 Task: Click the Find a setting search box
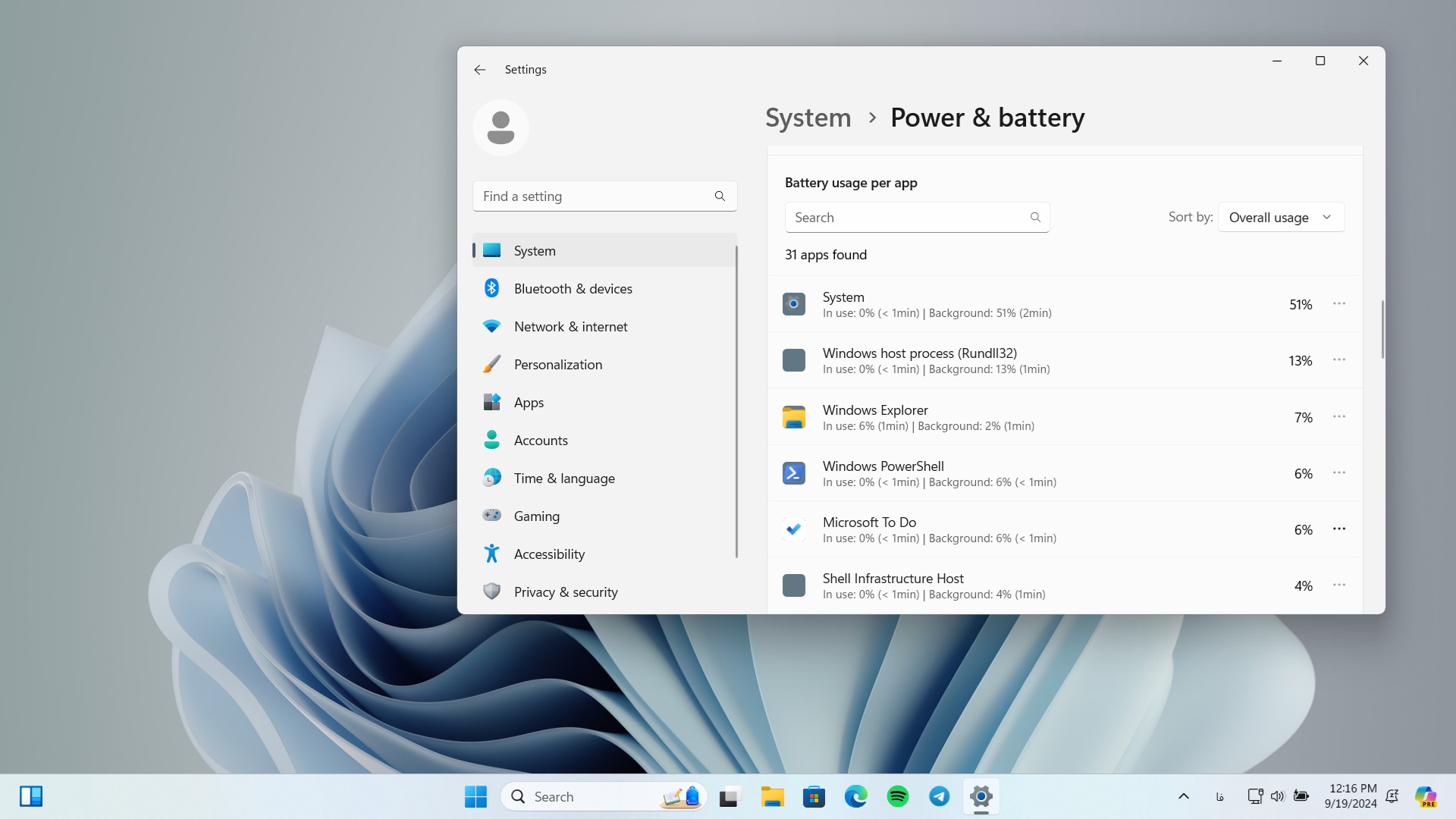(x=604, y=196)
